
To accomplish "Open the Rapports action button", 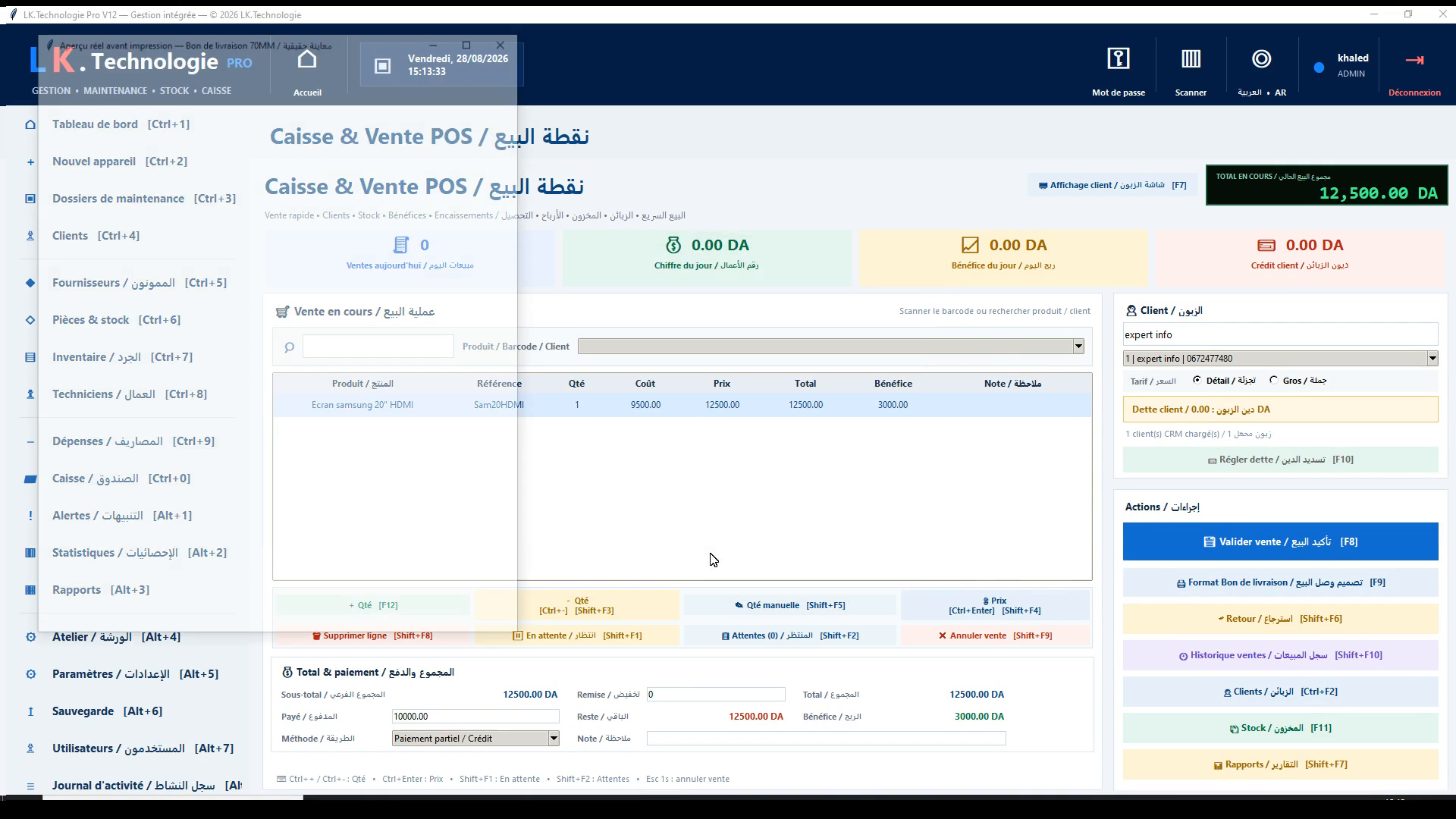I will tap(1280, 764).
